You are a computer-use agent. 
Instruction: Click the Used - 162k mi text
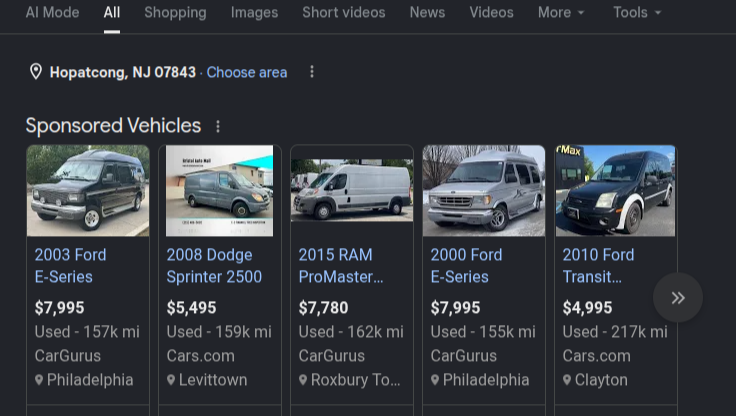351,332
